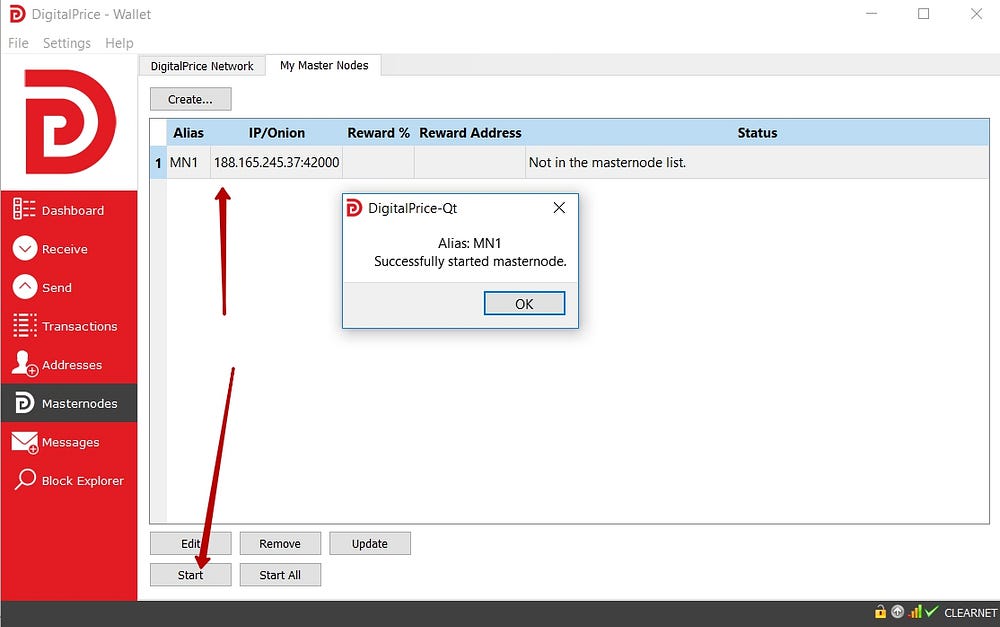Select the My Master Nodes tab
Screen dimensions: 1000x627
click(x=324, y=65)
